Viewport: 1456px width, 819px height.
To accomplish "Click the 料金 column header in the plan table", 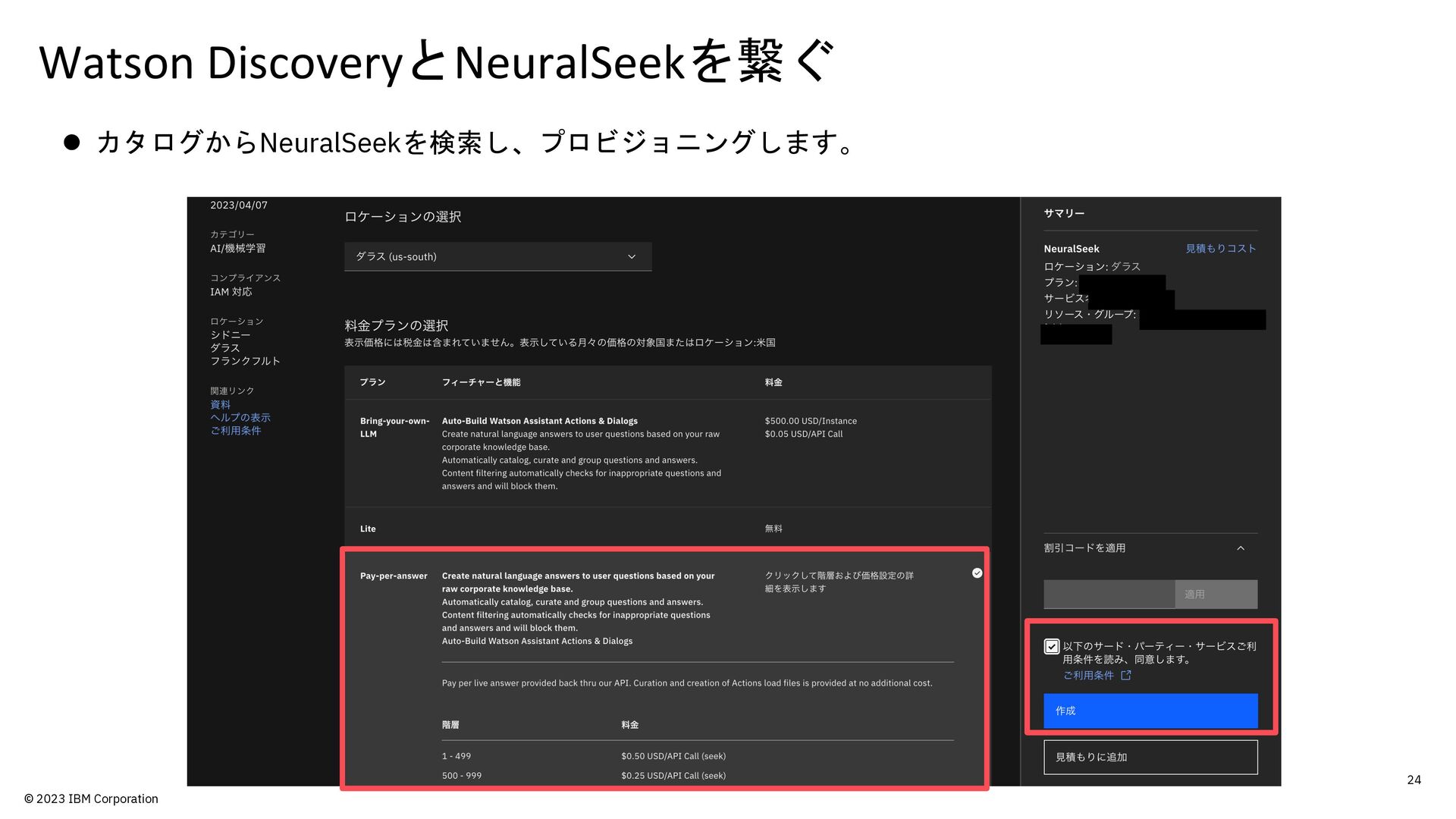I will click(773, 382).
